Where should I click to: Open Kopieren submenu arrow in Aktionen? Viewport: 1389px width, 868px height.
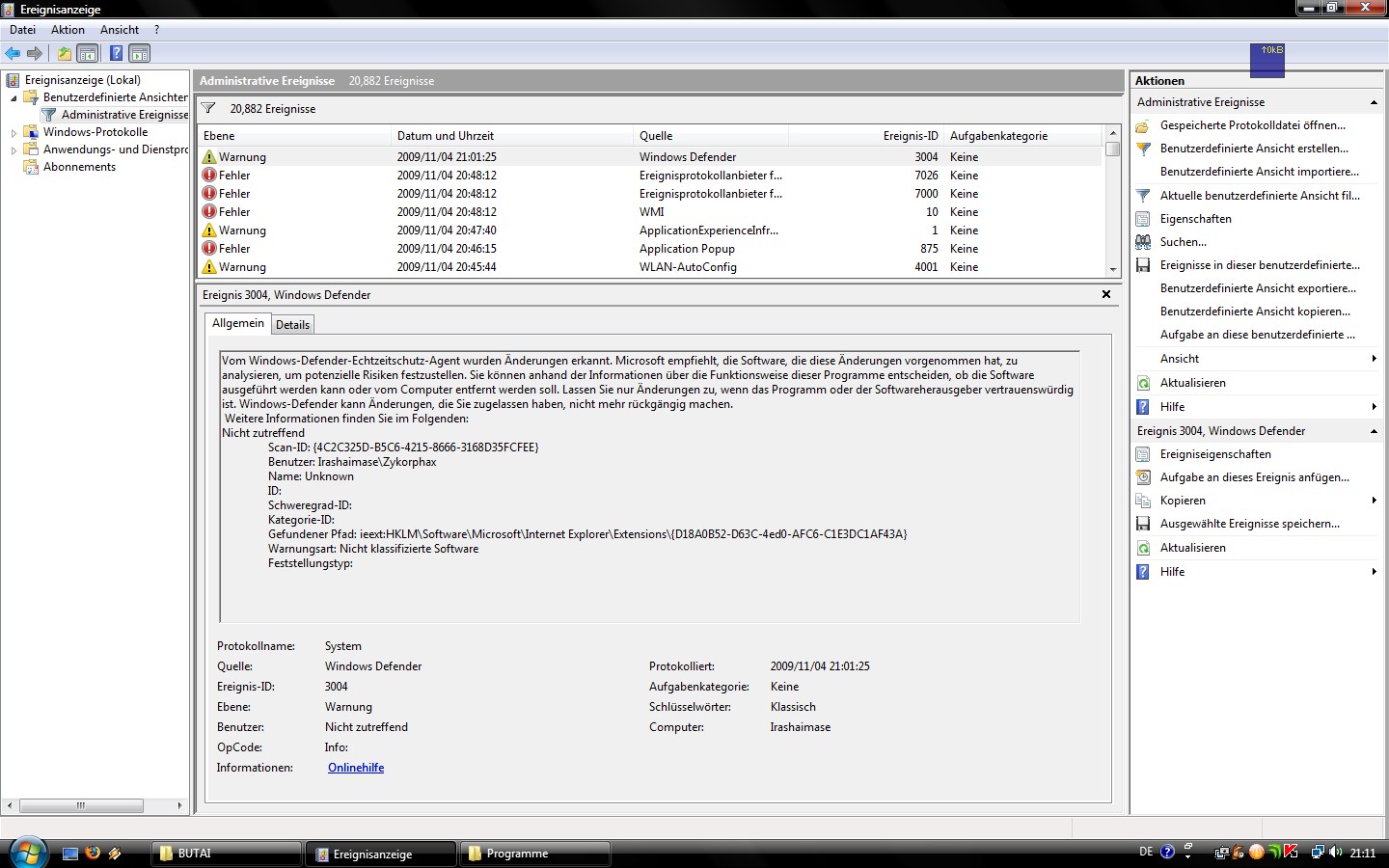point(1374,501)
